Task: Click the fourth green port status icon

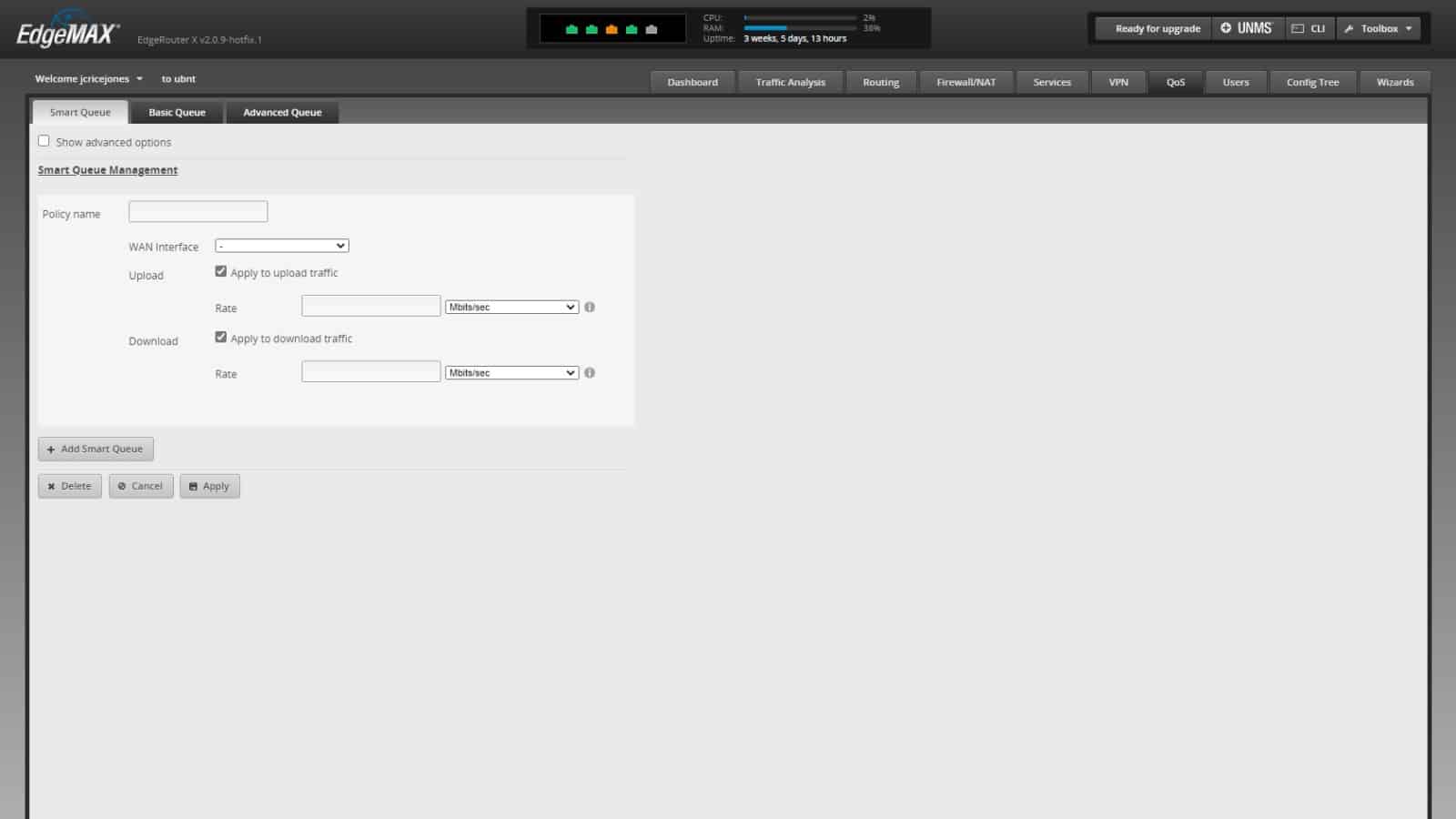Action: pos(632,29)
